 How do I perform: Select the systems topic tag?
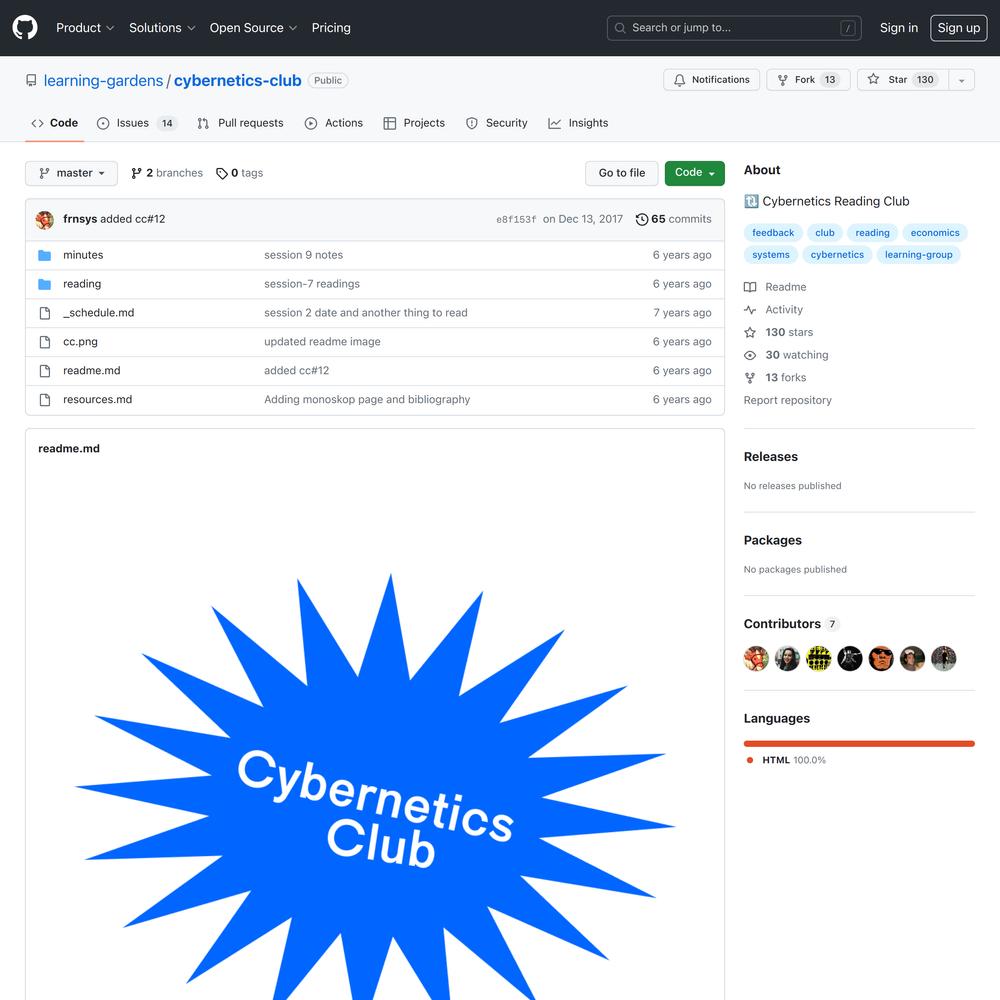point(770,255)
